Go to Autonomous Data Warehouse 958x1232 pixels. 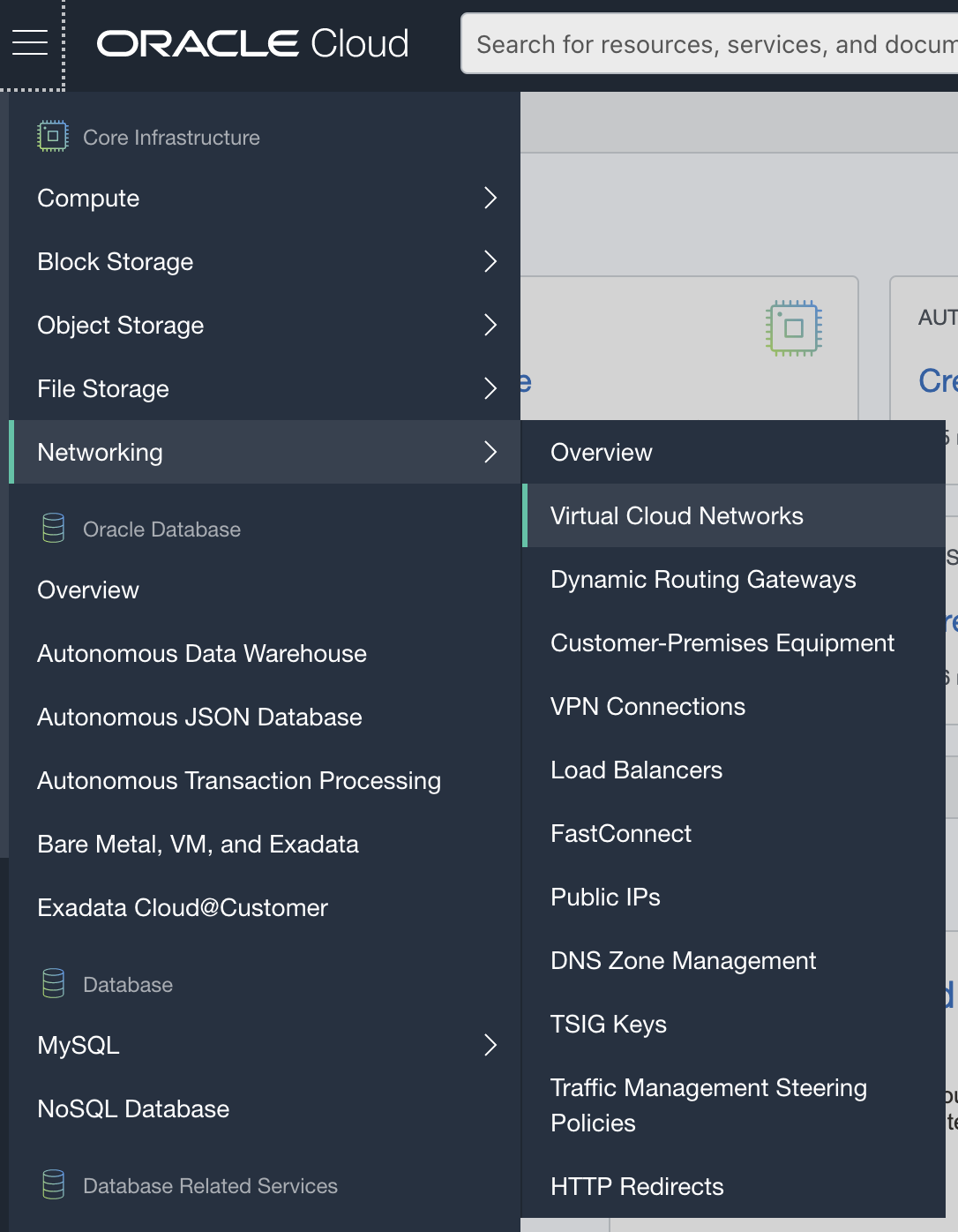(265, 653)
